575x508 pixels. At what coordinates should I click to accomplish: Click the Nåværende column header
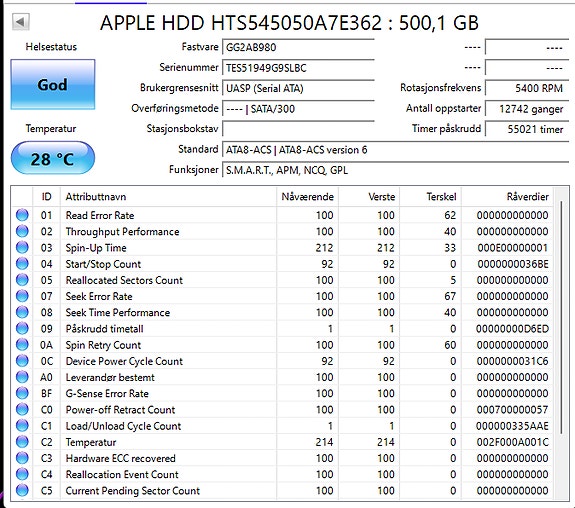307,197
